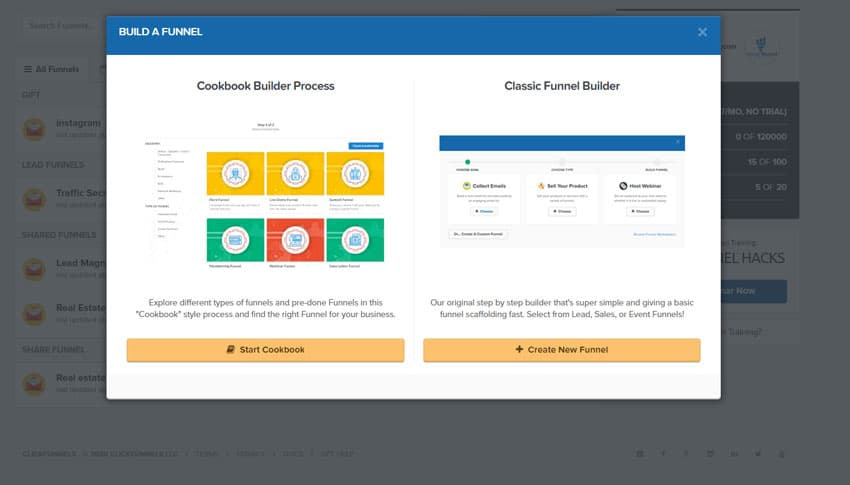This screenshot has width=850, height=485.
Task: Click the Start Cookbook button
Action: [266, 350]
